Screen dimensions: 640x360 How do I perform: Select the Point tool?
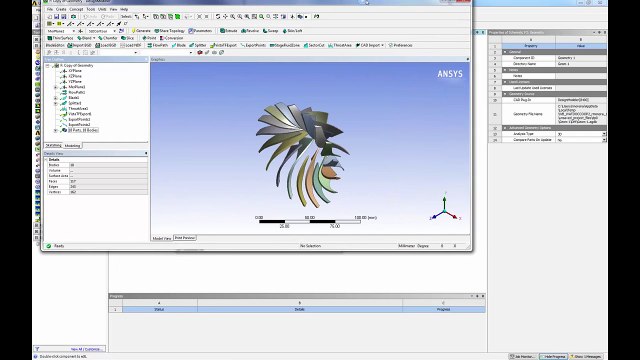coord(149,38)
